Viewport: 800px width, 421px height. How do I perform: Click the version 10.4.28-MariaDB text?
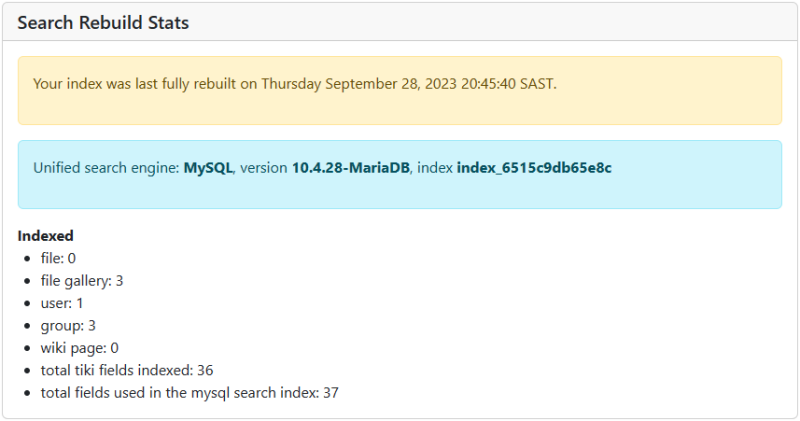click(x=351, y=168)
